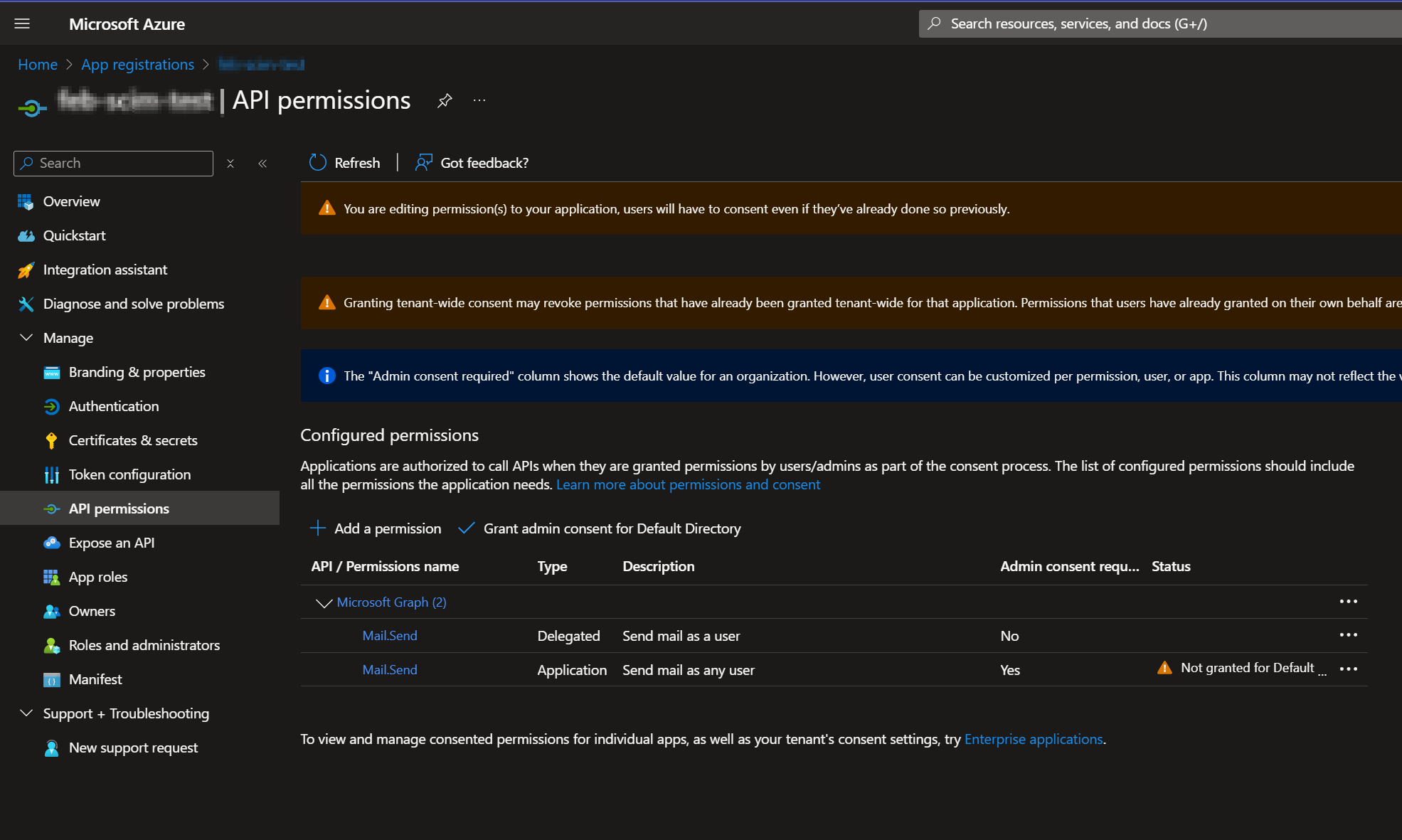This screenshot has width=1402, height=840.
Task: Click the Expose an API cloud icon
Action: coord(52,543)
